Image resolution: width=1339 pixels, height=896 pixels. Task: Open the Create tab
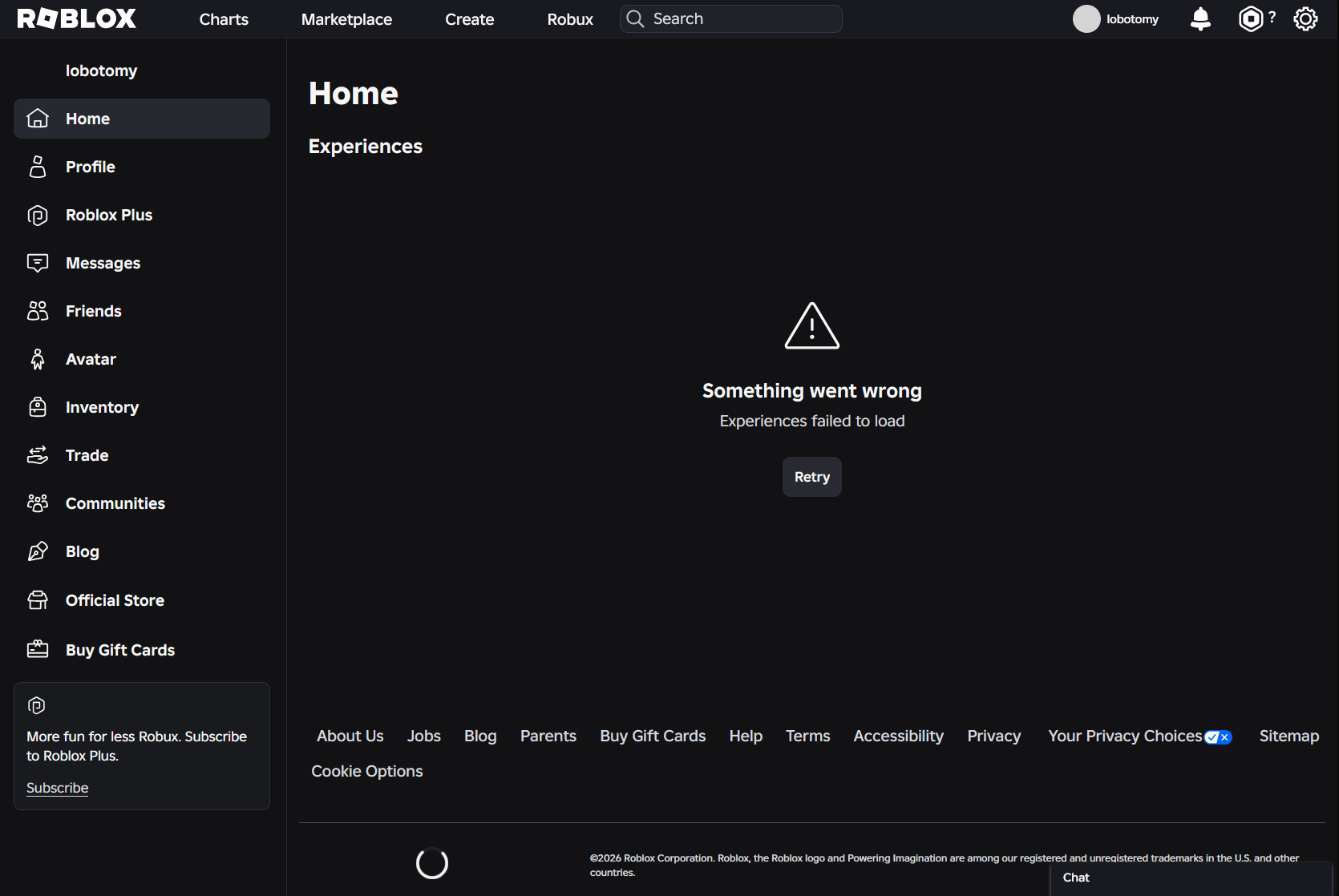470,19
